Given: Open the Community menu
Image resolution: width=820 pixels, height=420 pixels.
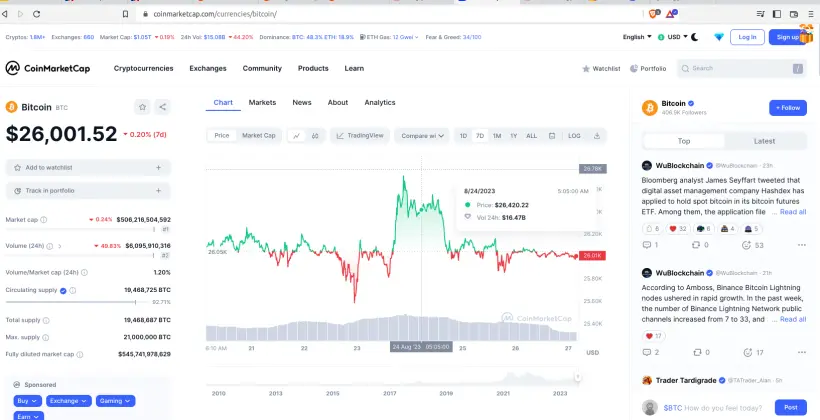Looking at the screenshot, I should point(262,69).
